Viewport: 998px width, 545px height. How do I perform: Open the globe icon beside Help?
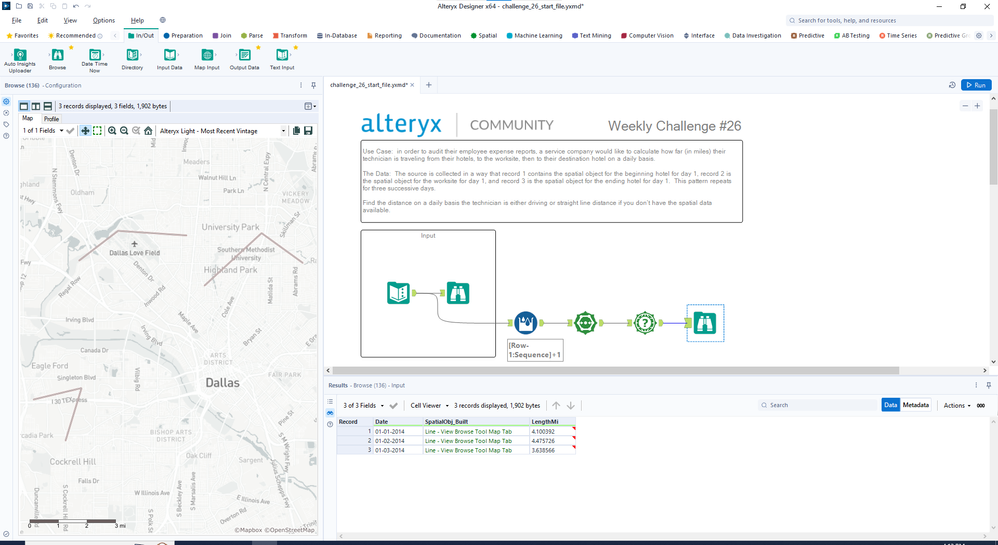162,20
